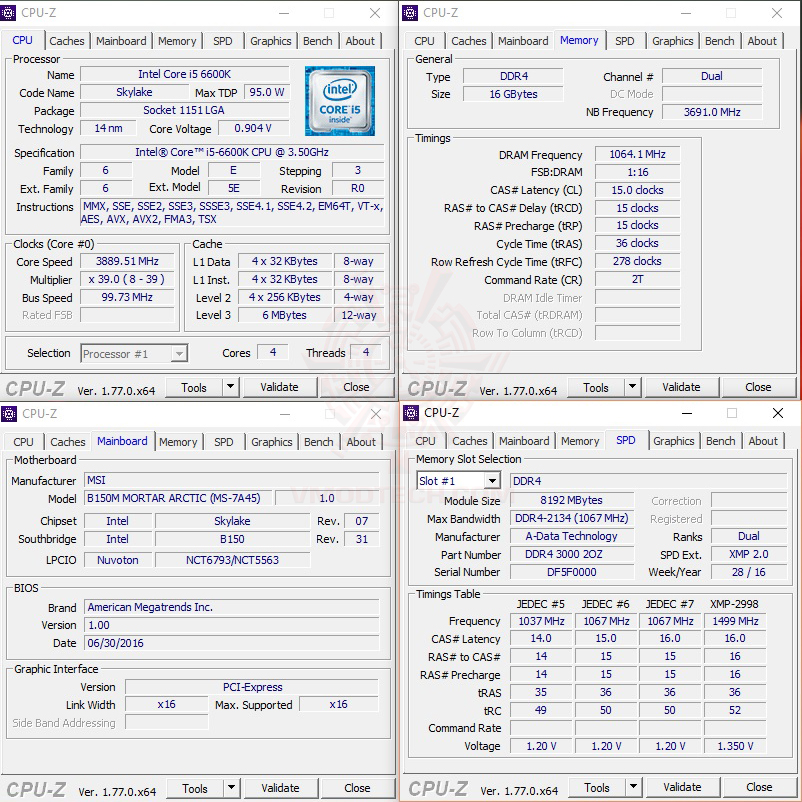Close the SPD window with X
Image resolution: width=802 pixels, height=802 pixels.
click(778, 413)
